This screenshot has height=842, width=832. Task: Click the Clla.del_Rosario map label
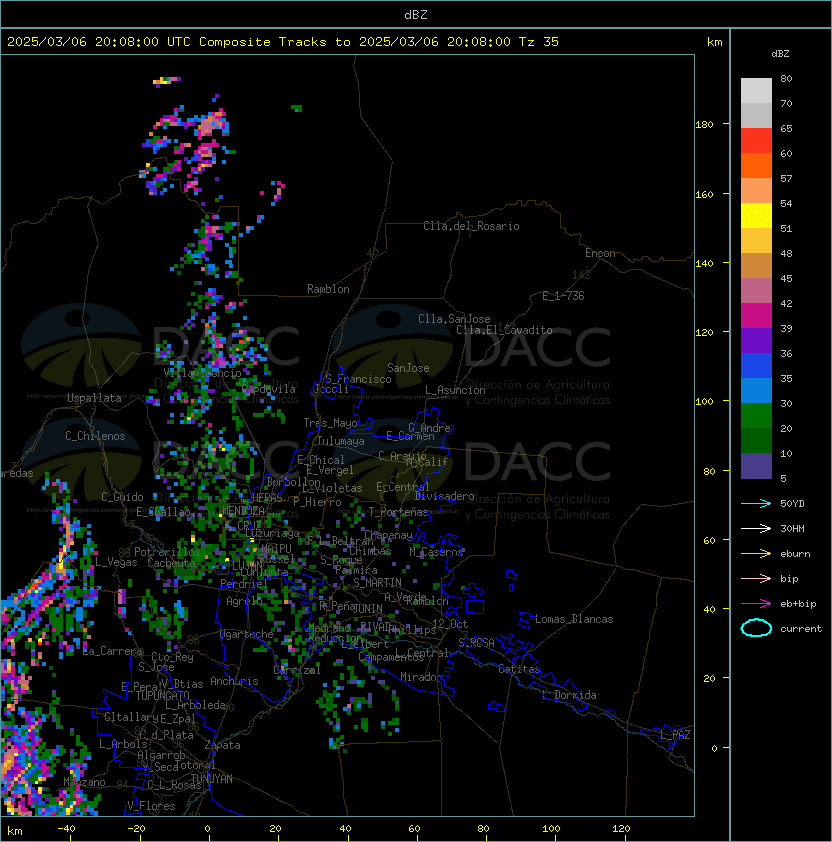click(471, 226)
